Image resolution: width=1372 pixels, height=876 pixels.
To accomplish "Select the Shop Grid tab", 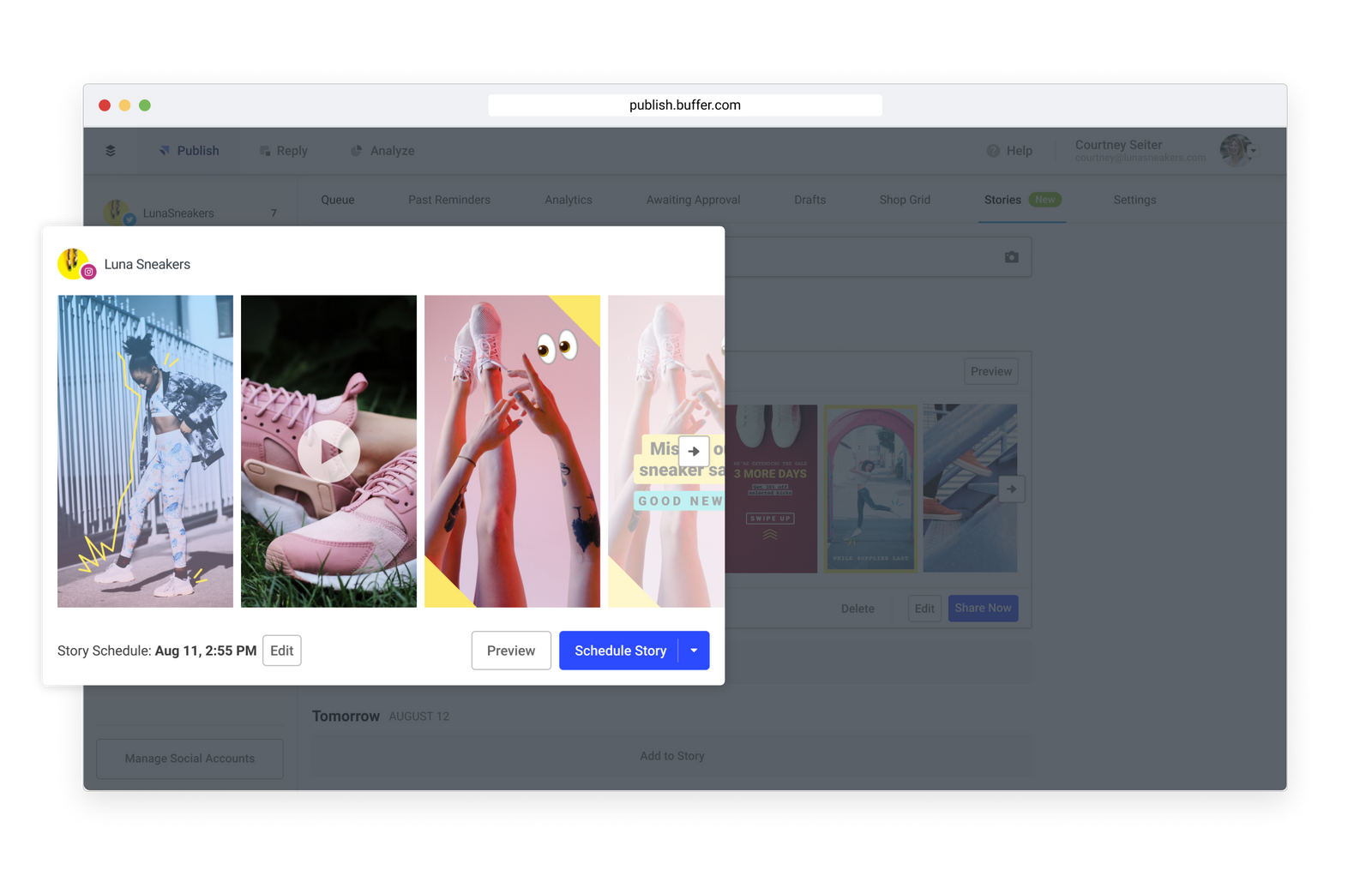I will 904,200.
